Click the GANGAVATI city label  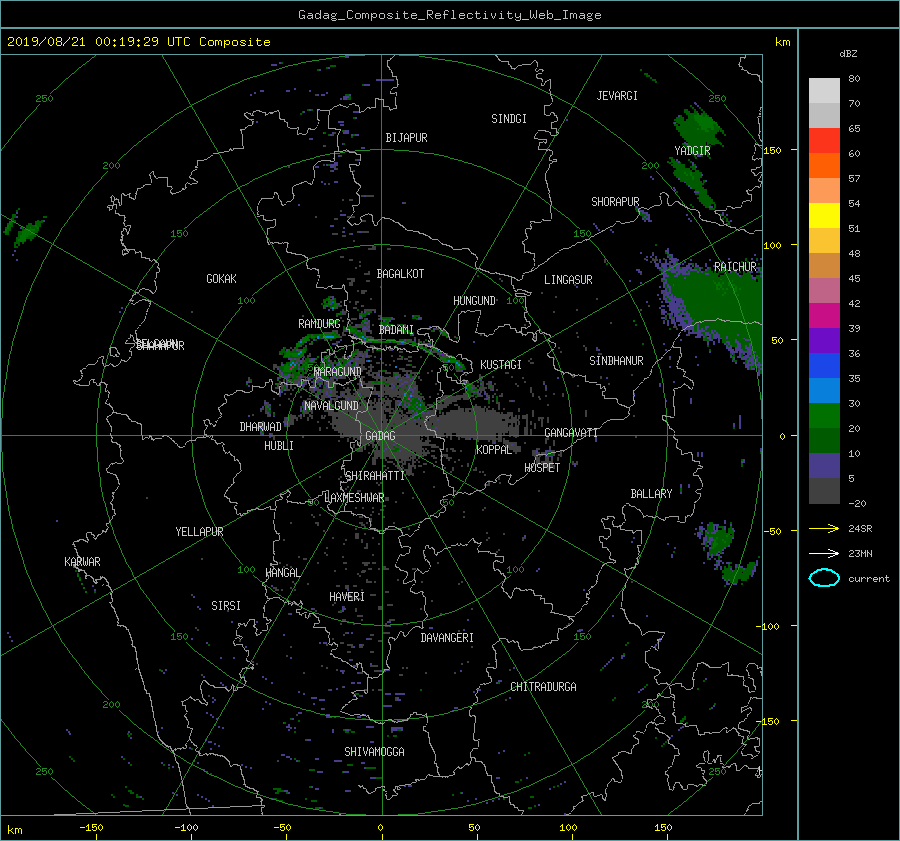pyautogui.click(x=571, y=433)
